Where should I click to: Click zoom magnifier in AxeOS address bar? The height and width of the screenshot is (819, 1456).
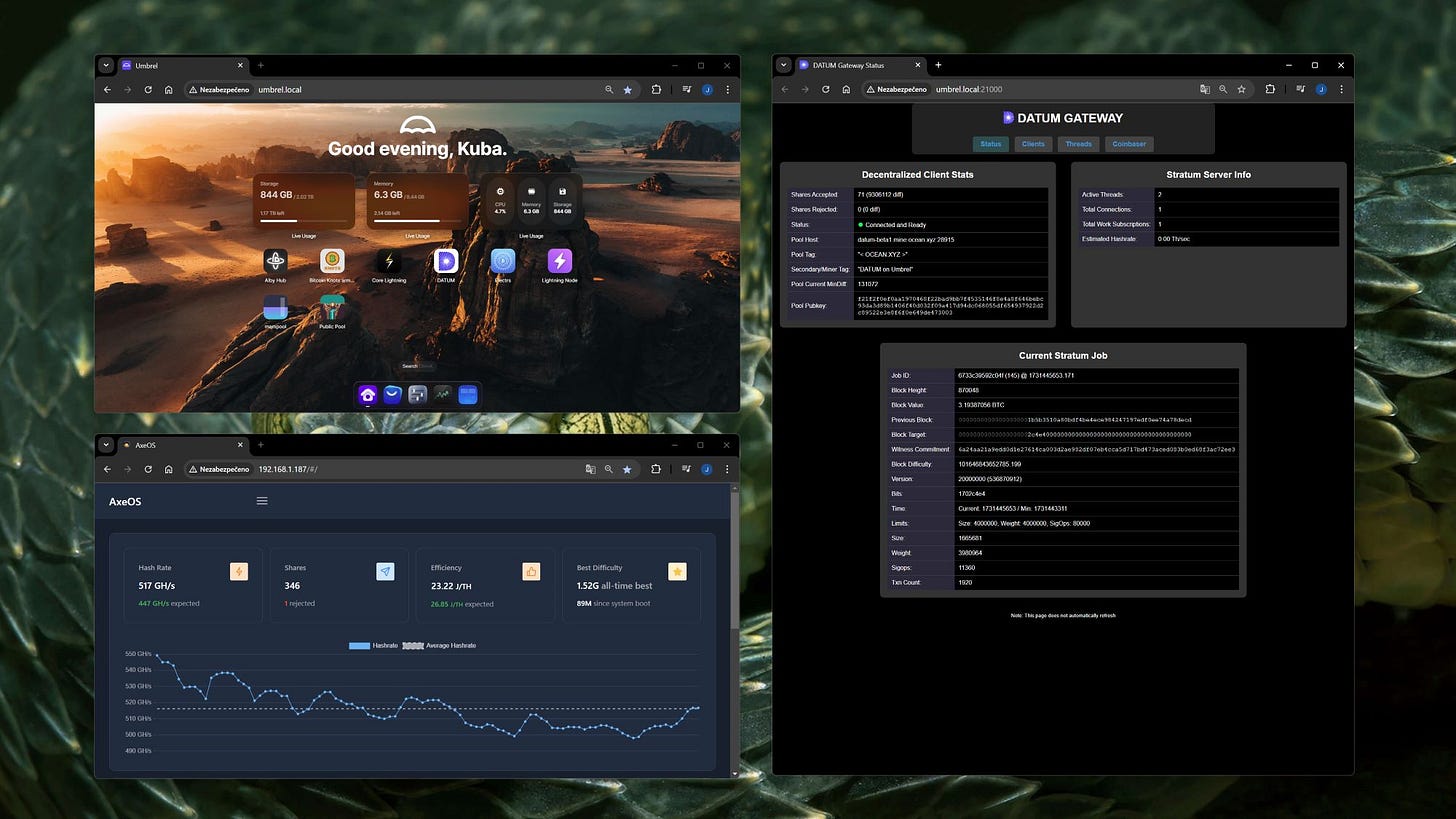(x=609, y=468)
